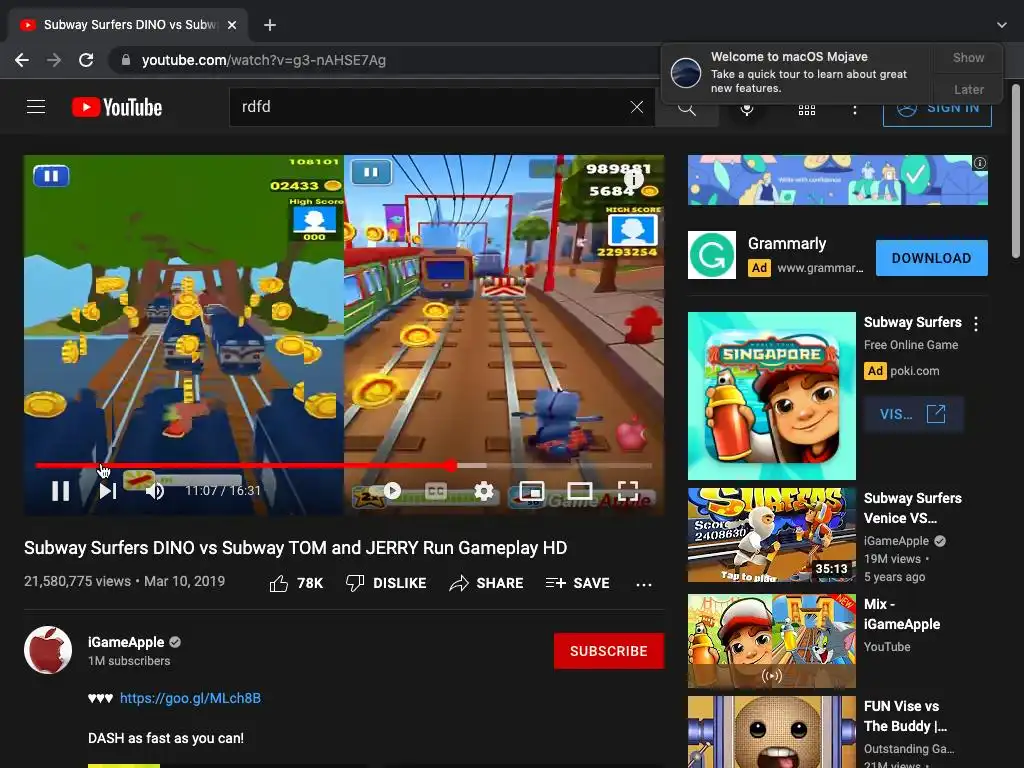Open the YouTube hamburger guide menu
The width and height of the screenshot is (1024, 768).
click(36, 106)
